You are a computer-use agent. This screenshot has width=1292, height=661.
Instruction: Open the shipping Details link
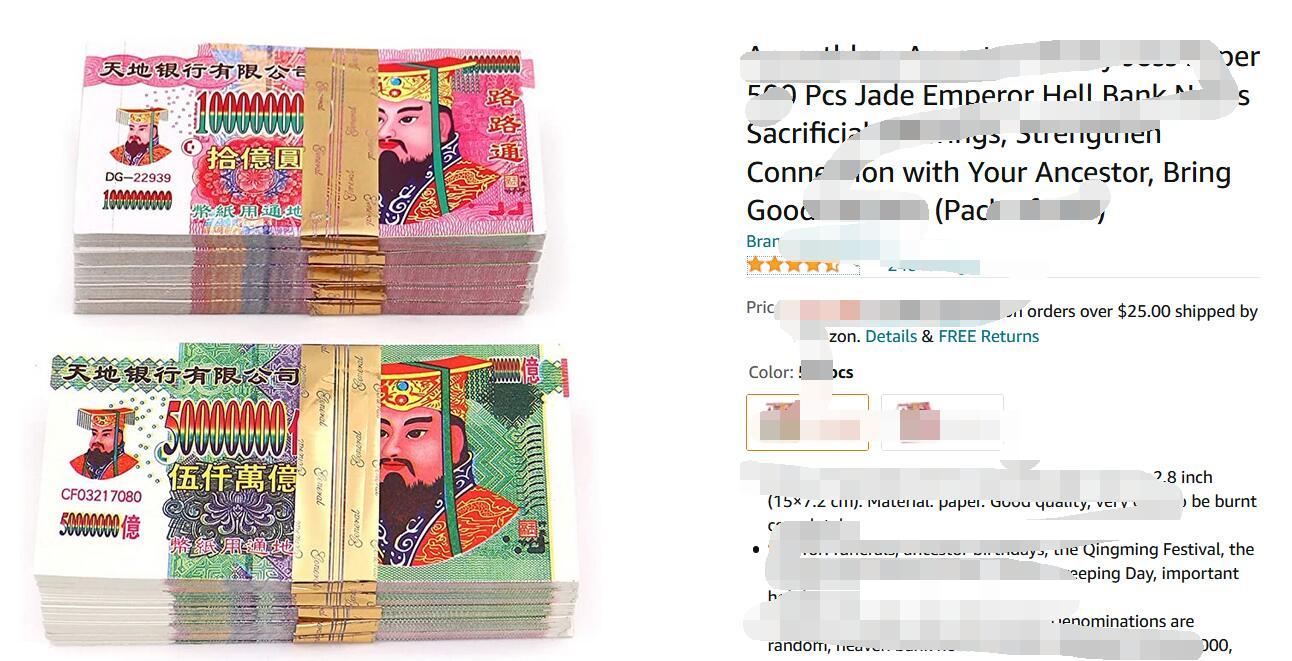point(891,336)
